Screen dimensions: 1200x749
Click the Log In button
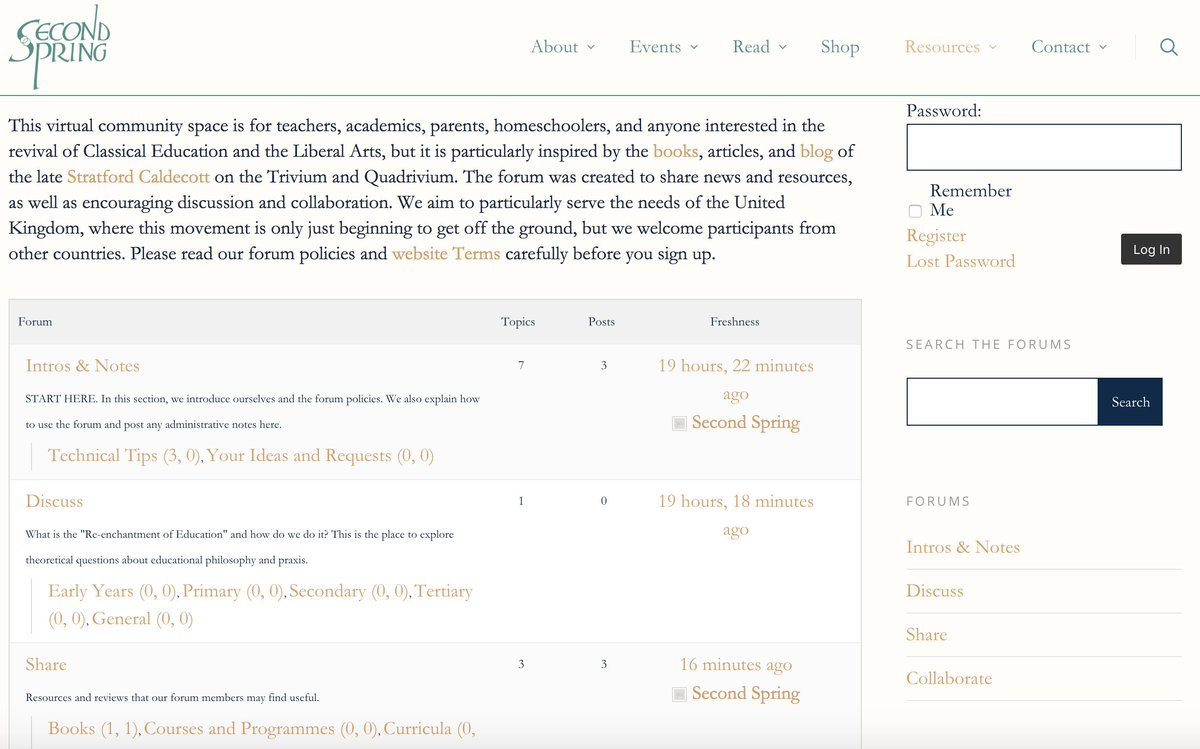click(x=1151, y=249)
